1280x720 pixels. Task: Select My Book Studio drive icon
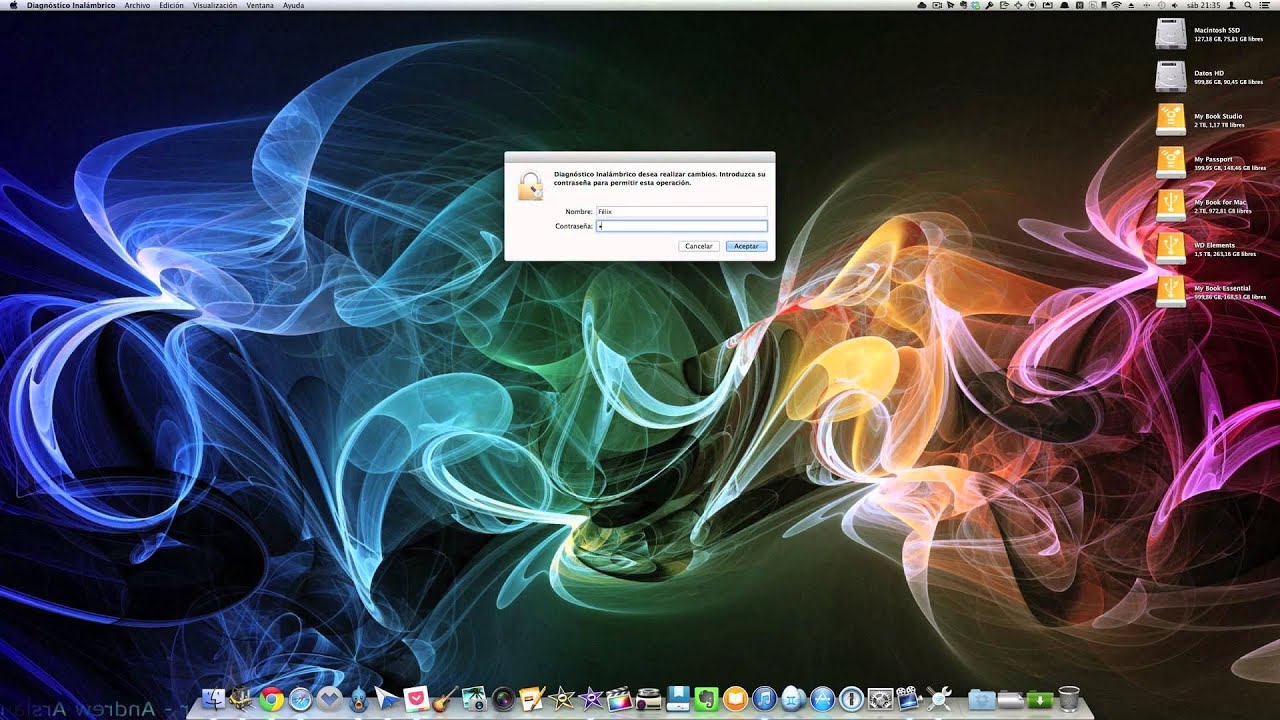[x=1171, y=119]
